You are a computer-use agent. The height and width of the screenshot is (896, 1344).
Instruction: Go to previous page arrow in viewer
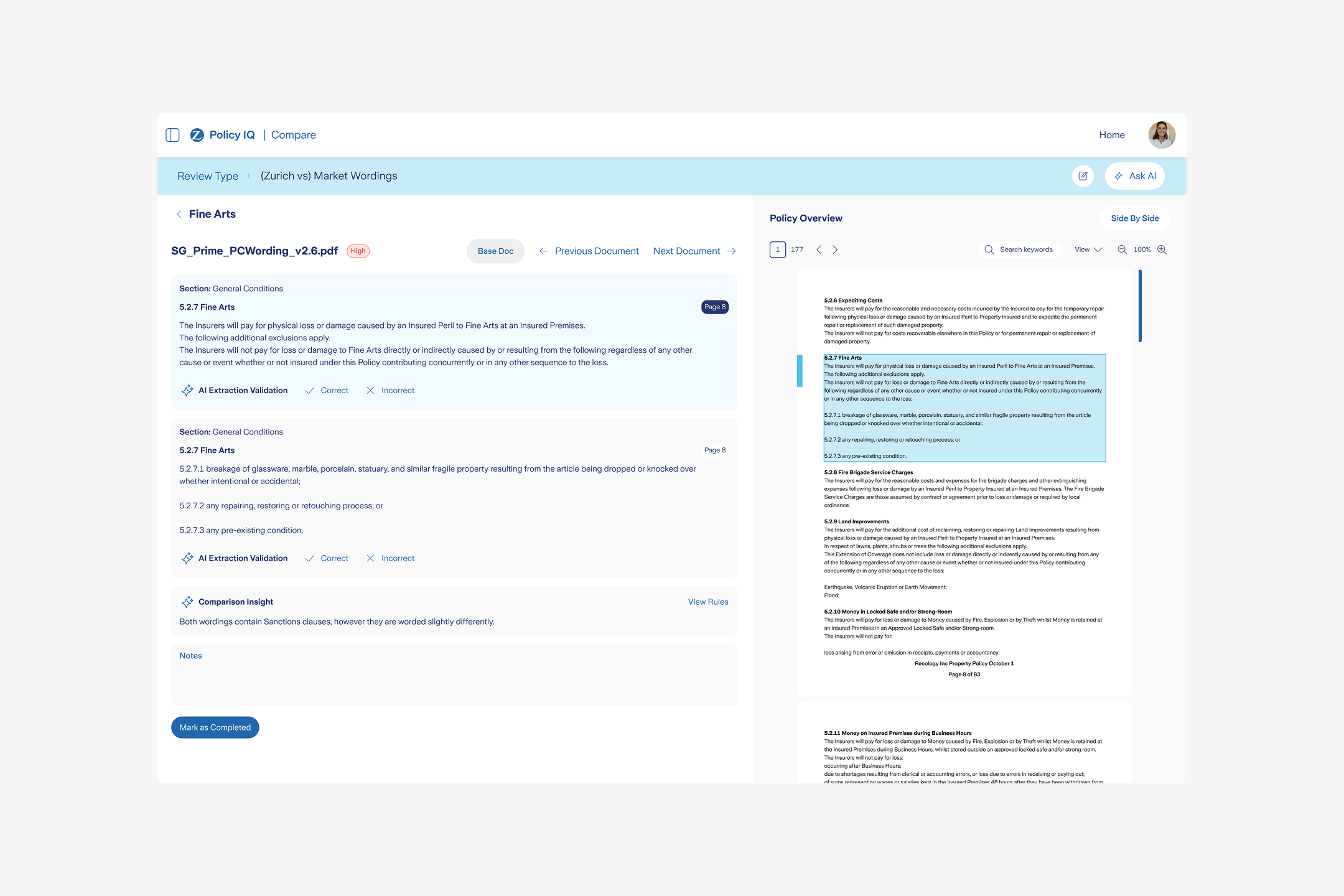point(819,250)
